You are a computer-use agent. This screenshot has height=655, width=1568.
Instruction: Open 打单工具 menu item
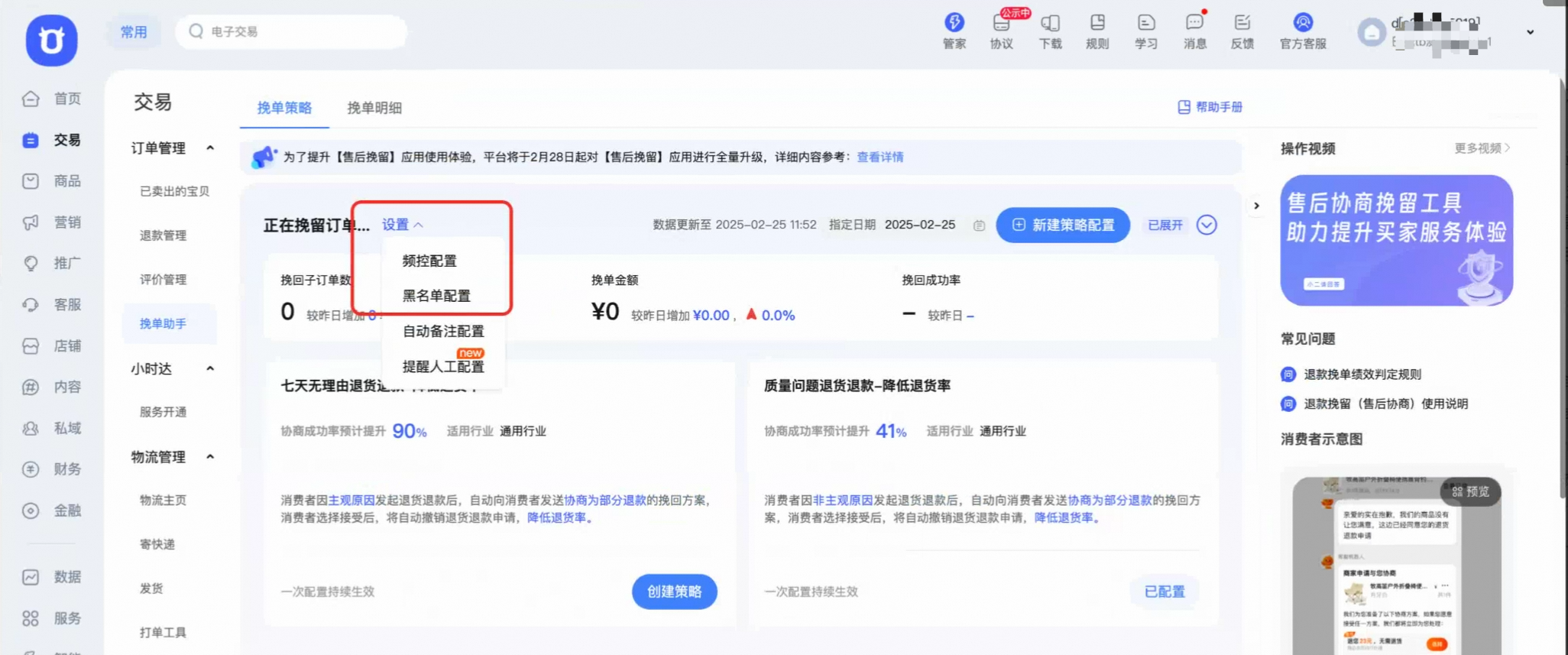[163, 633]
